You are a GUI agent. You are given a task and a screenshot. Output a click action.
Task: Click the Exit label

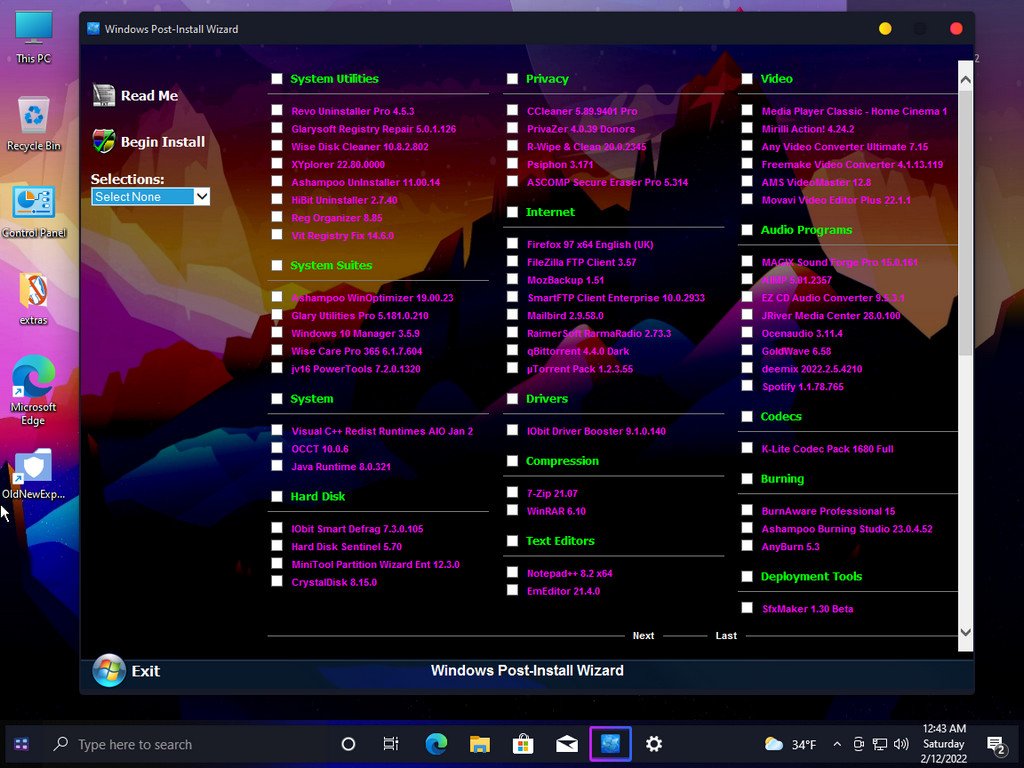tap(146, 671)
